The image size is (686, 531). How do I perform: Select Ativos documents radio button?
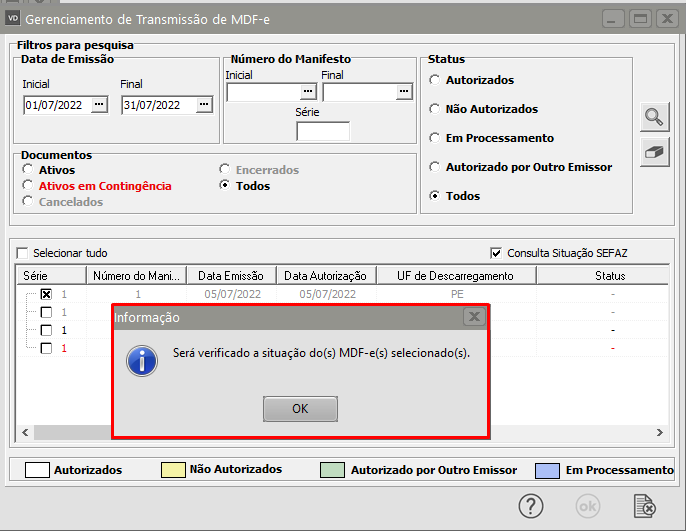point(28,169)
